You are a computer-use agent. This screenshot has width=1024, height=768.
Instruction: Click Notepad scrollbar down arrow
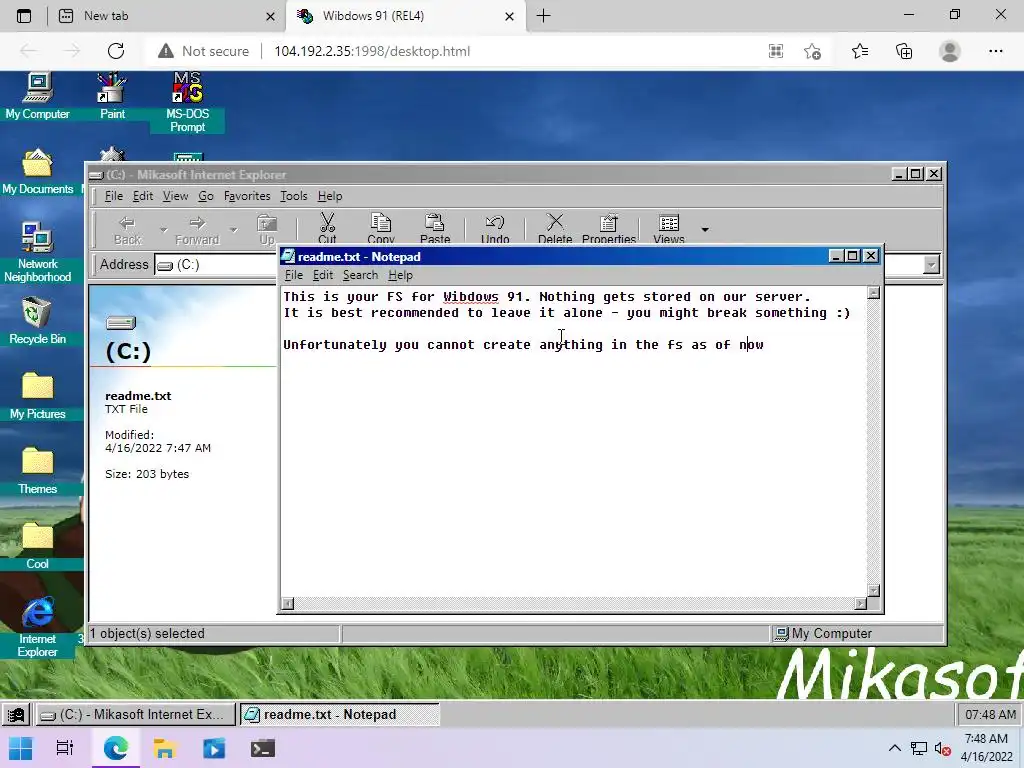pyautogui.click(x=874, y=590)
